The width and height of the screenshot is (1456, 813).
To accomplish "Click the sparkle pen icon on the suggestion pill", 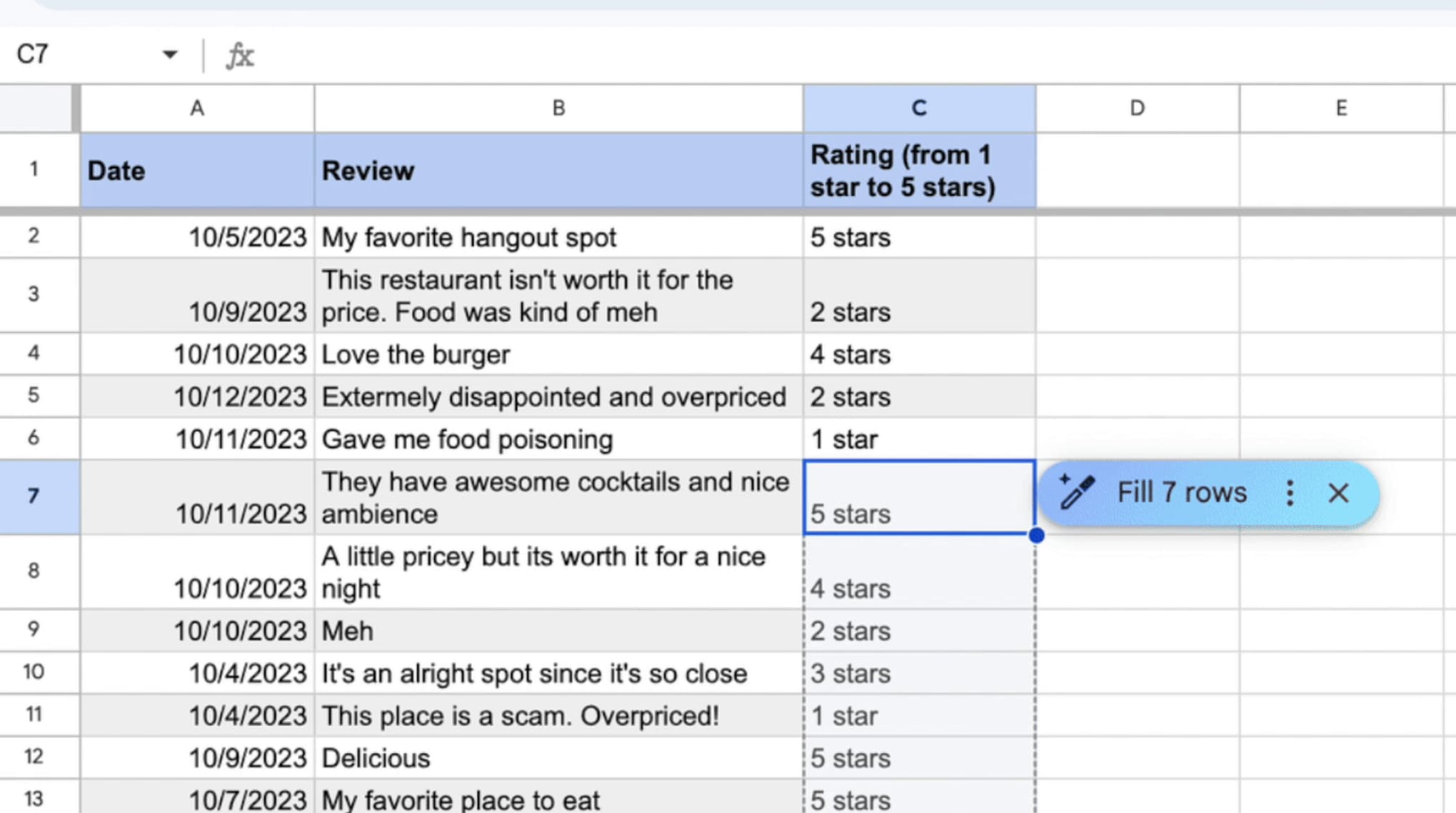I will pos(1077,493).
